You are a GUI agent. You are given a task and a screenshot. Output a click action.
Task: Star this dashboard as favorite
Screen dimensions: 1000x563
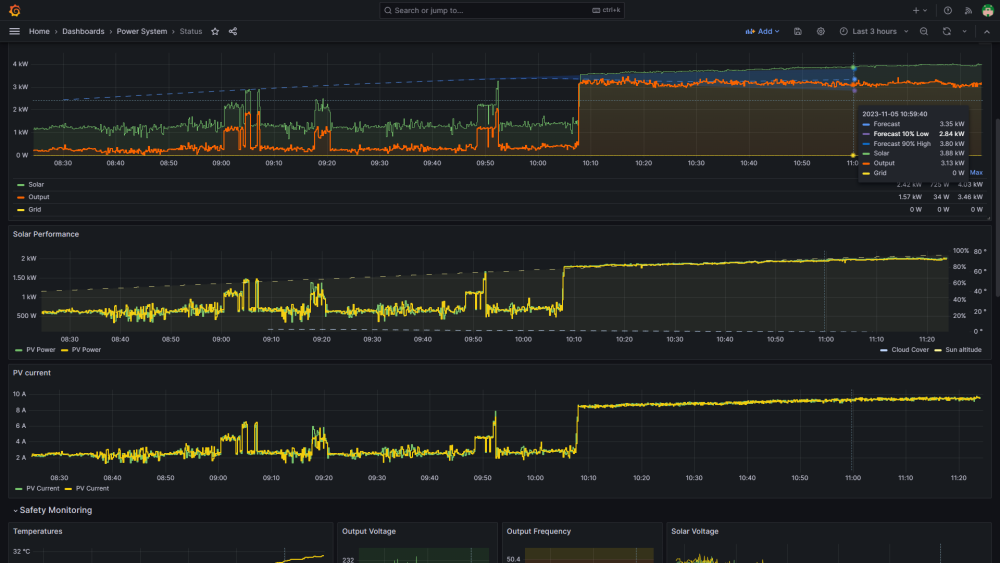click(215, 31)
